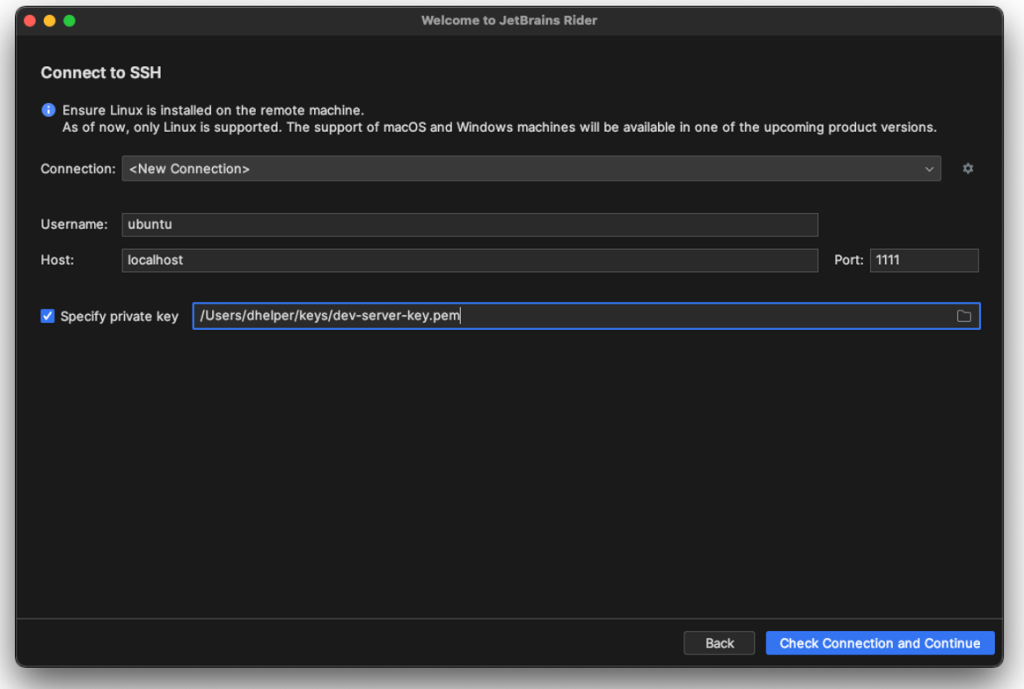Expand the Connection dropdown arrow
Image resolution: width=1024 pixels, height=689 pixels.
(x=928, y=169)
